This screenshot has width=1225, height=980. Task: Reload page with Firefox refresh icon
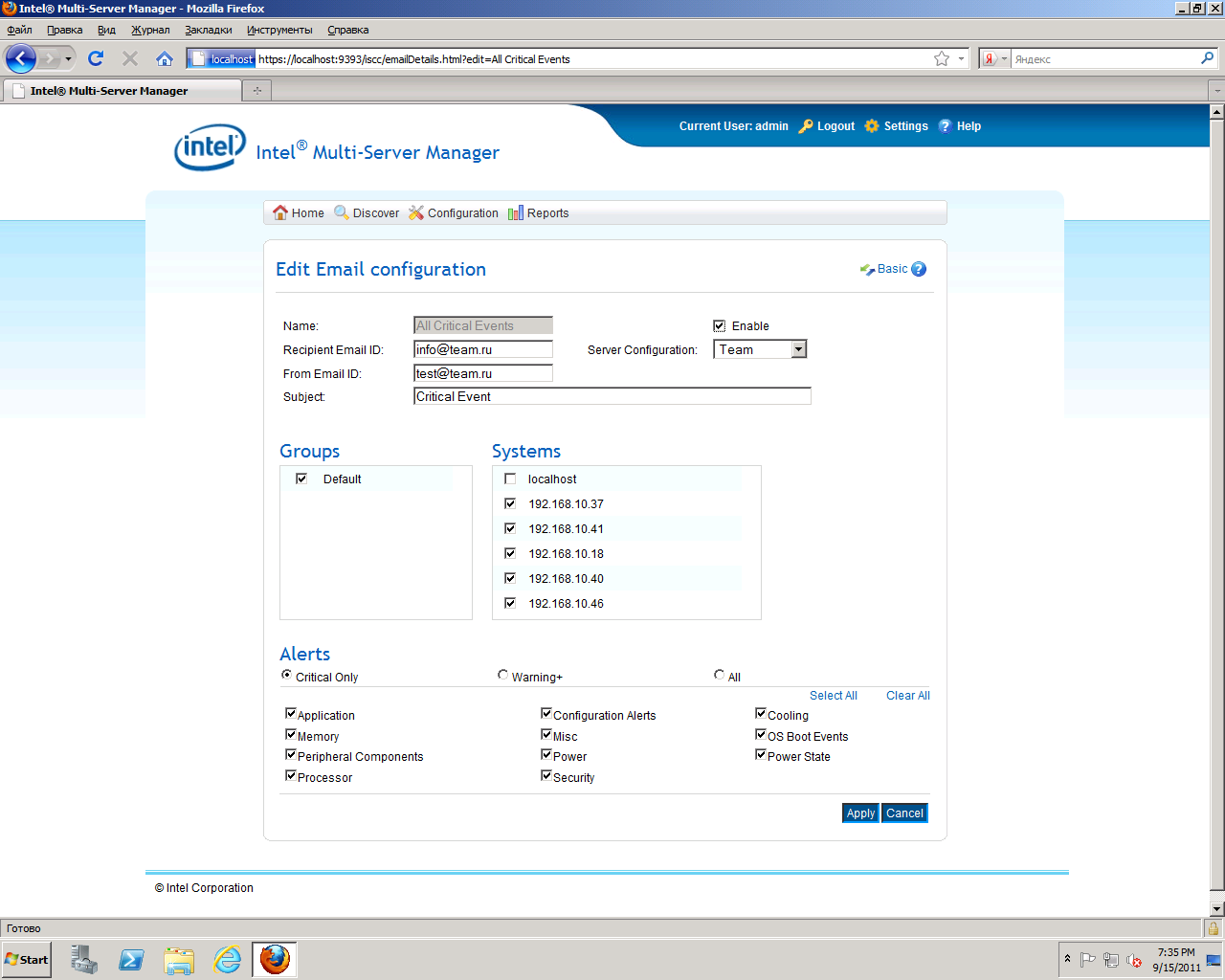click(x=96, y=58)
